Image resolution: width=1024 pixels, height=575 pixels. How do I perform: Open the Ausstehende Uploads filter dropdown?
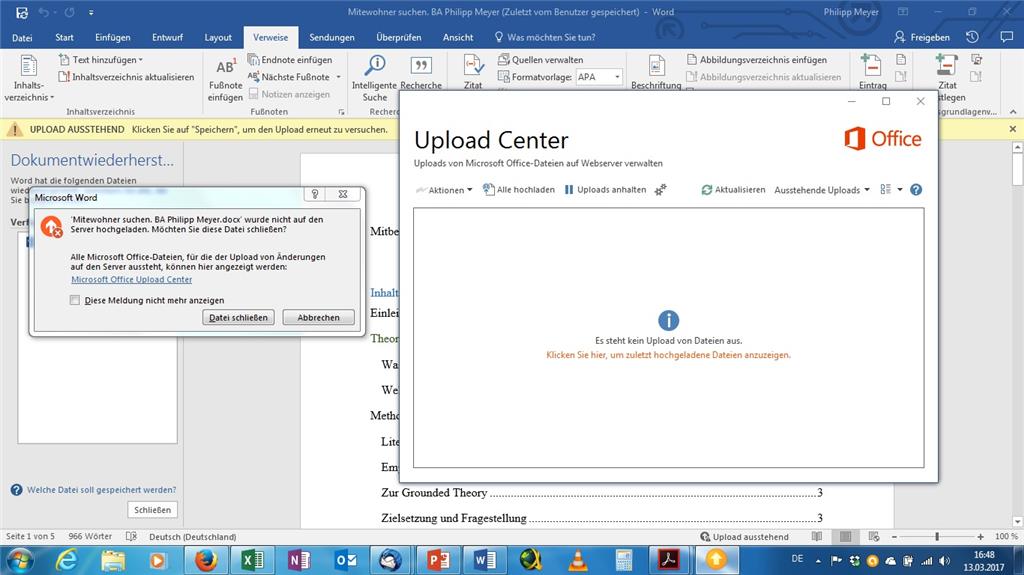point(822,190)
